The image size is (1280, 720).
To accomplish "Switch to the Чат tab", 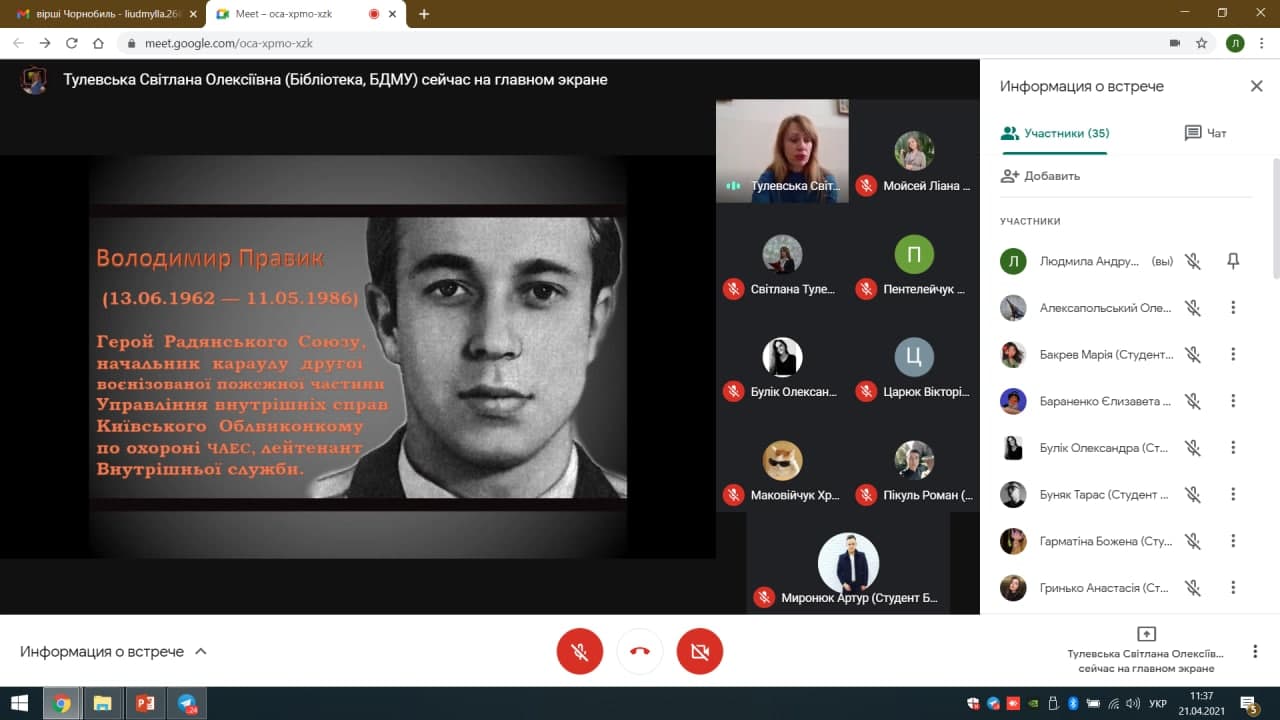I will click(x=1205, y=133).
